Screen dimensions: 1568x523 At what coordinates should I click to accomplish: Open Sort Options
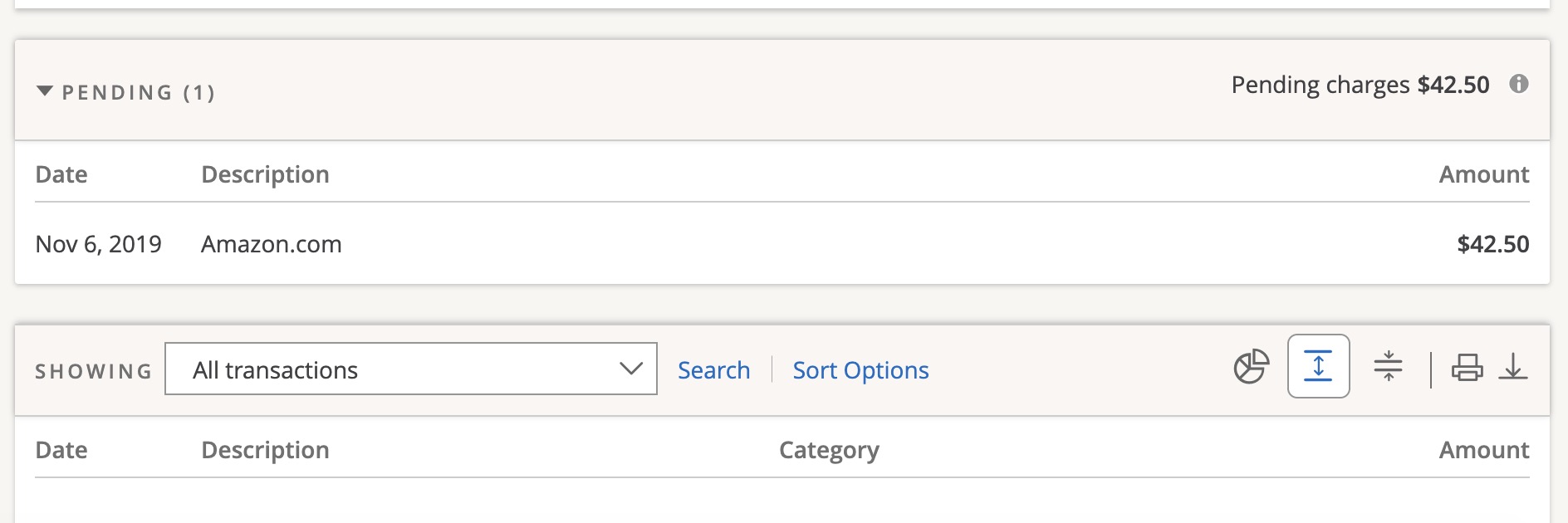pyautogui.click(x=860, y=370)
